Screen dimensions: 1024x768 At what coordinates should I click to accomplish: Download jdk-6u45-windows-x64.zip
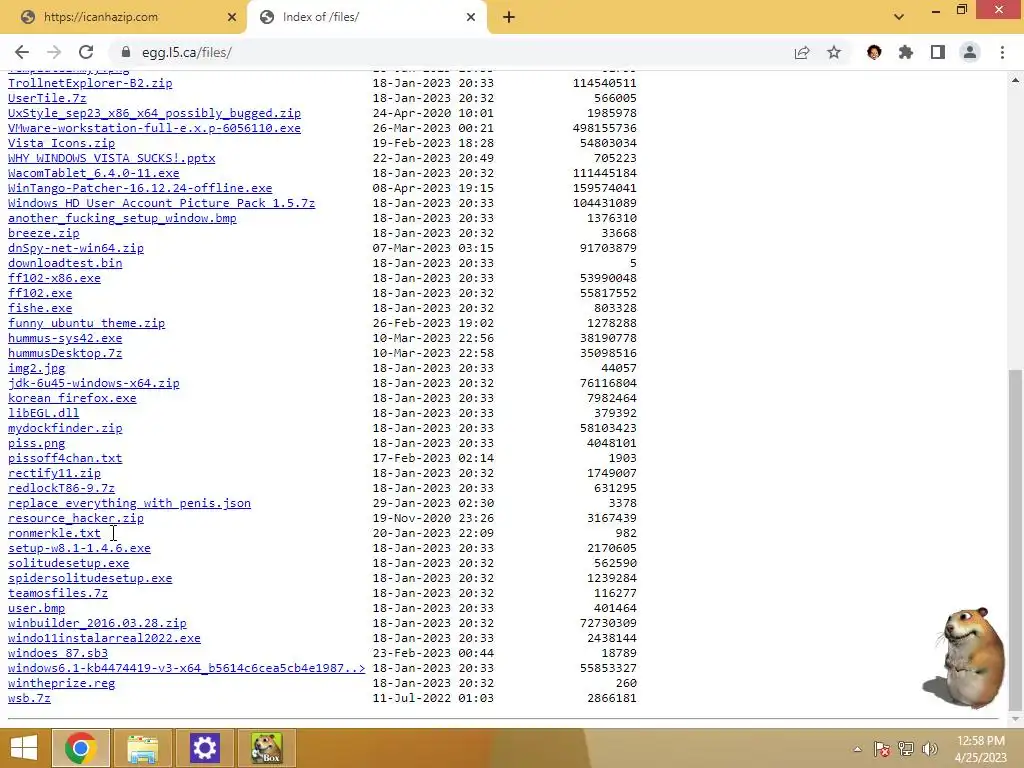tap(93, 383)
